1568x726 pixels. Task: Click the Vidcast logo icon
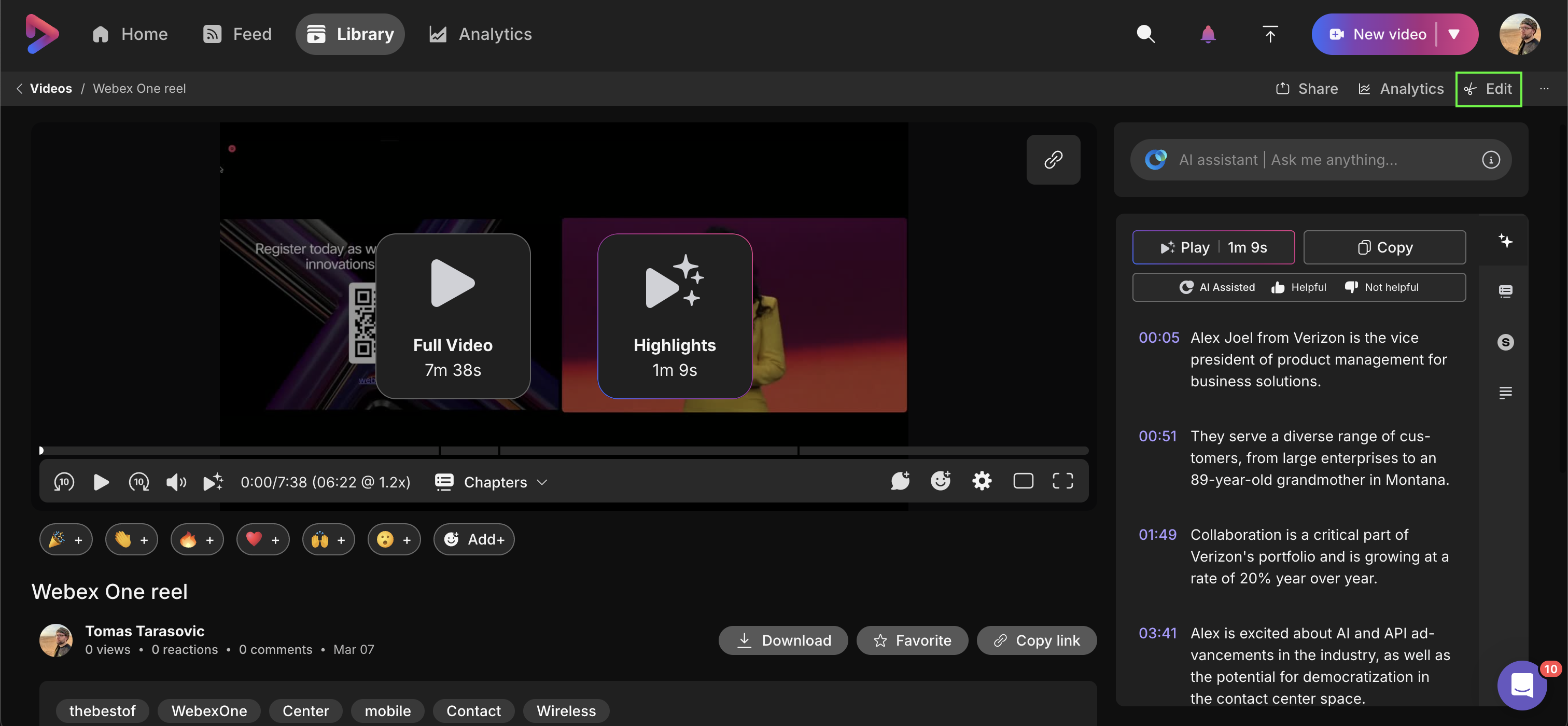point(42,34)
